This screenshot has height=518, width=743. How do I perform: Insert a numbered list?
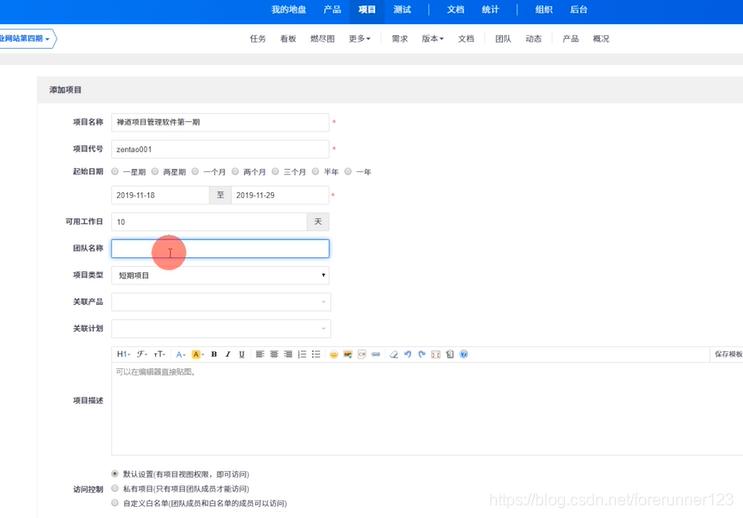(302, 354)
